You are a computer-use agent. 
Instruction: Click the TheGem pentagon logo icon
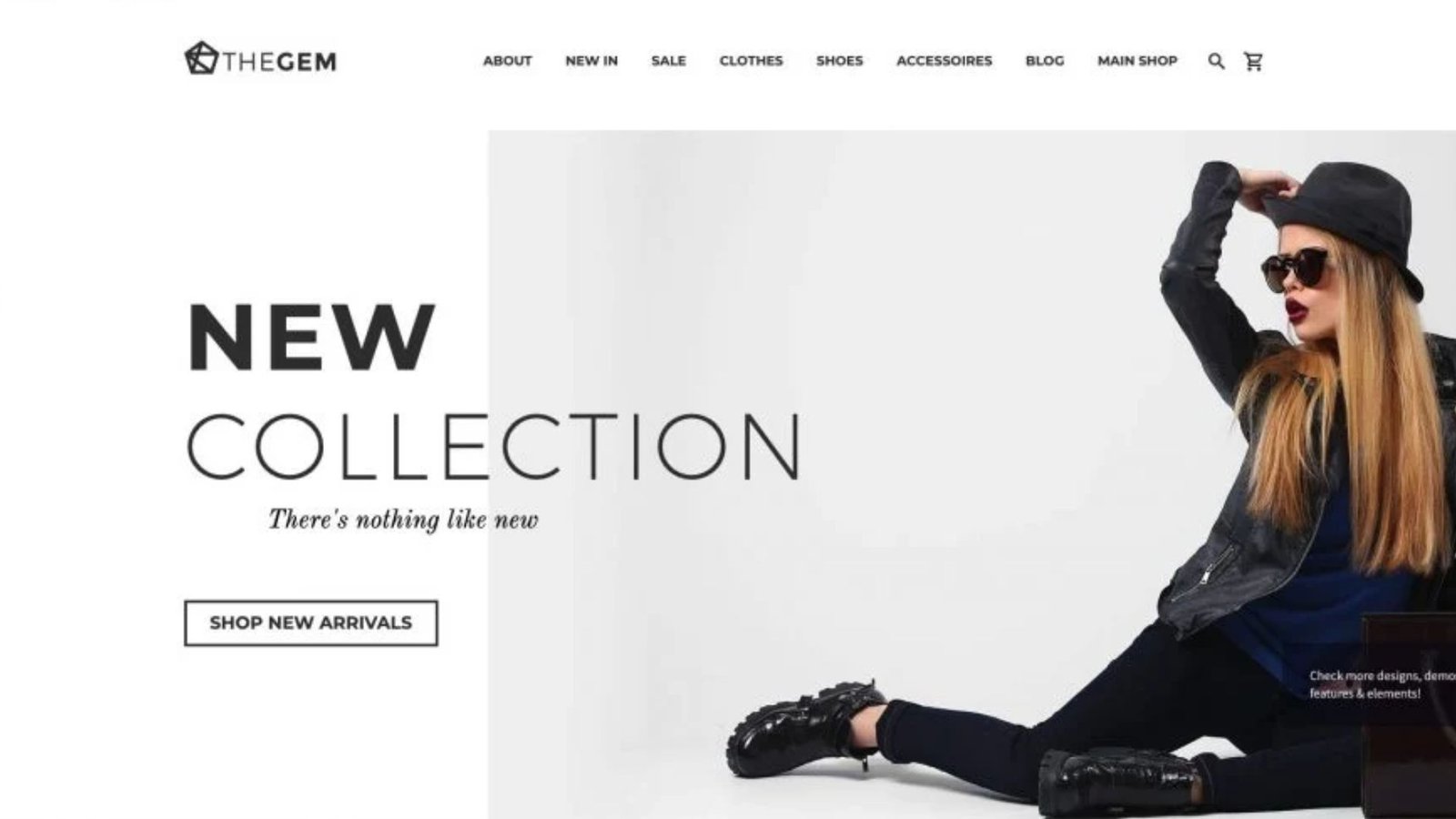pyautogui.click(x=201, y=58)
